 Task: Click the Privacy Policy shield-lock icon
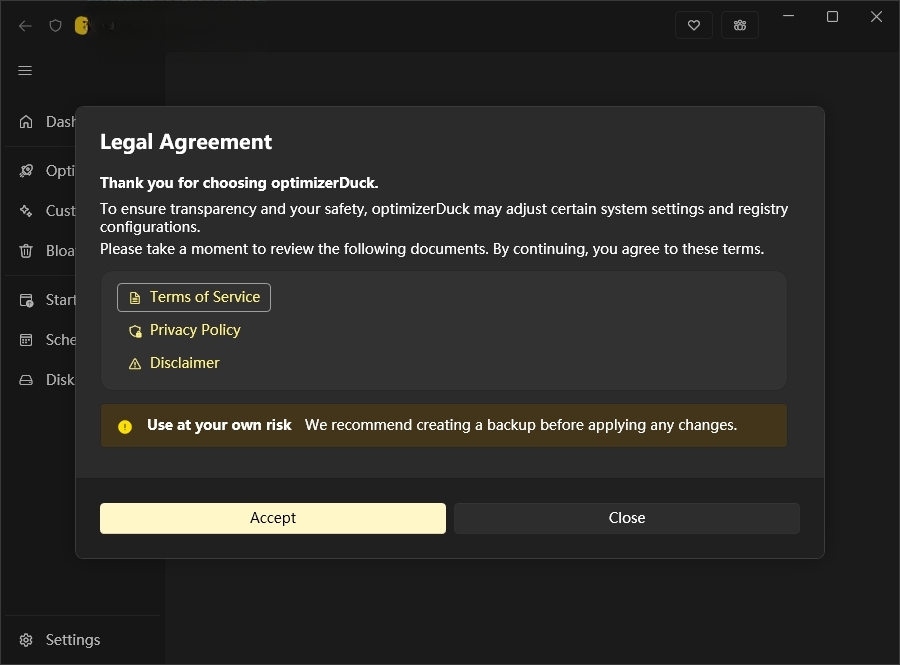(x=135, y=331)
